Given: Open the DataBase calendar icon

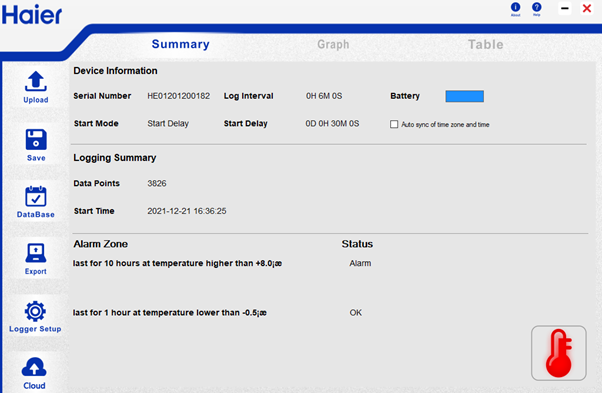Looking at the screenshot, I should tap(36, 196).
